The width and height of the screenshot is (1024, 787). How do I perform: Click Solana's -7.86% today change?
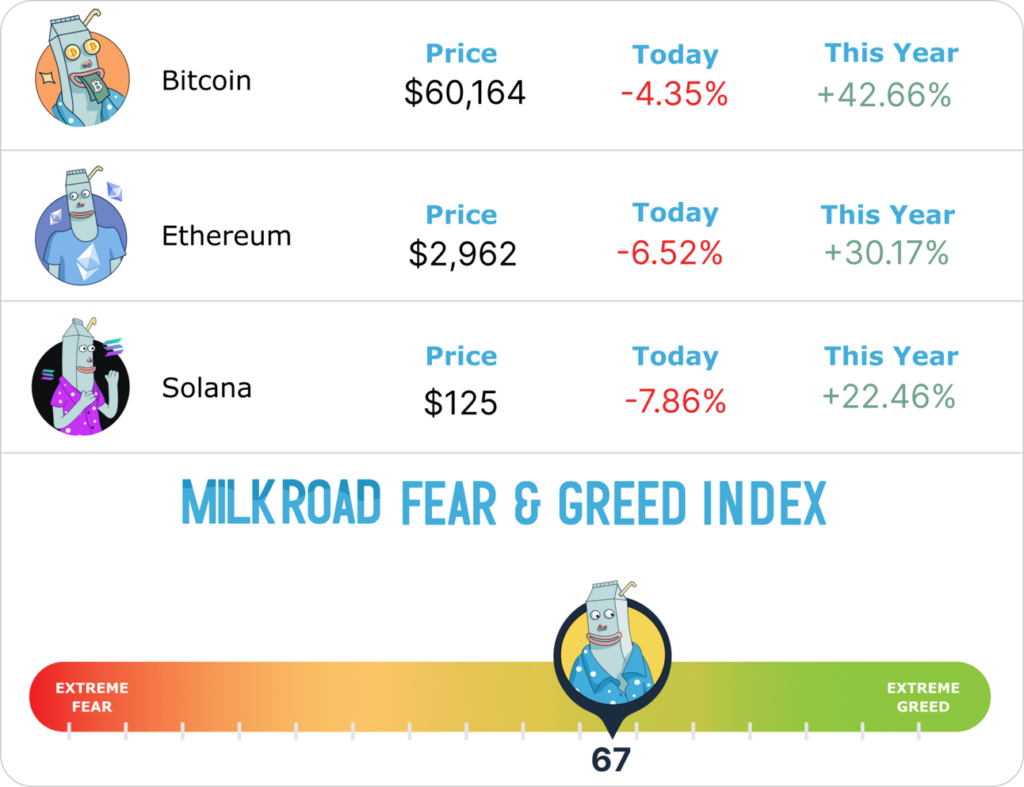[675, 401]
